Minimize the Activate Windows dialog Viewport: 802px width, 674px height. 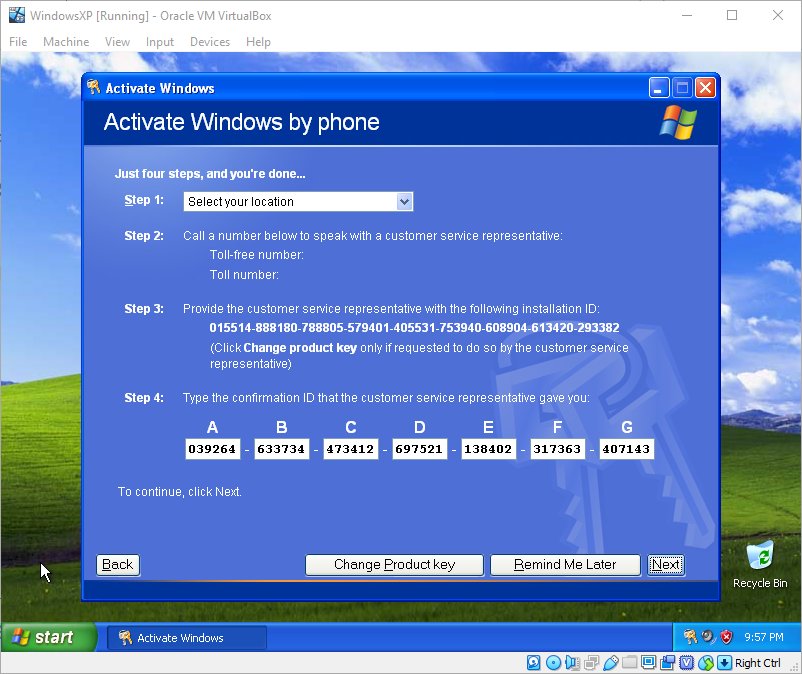659,88
